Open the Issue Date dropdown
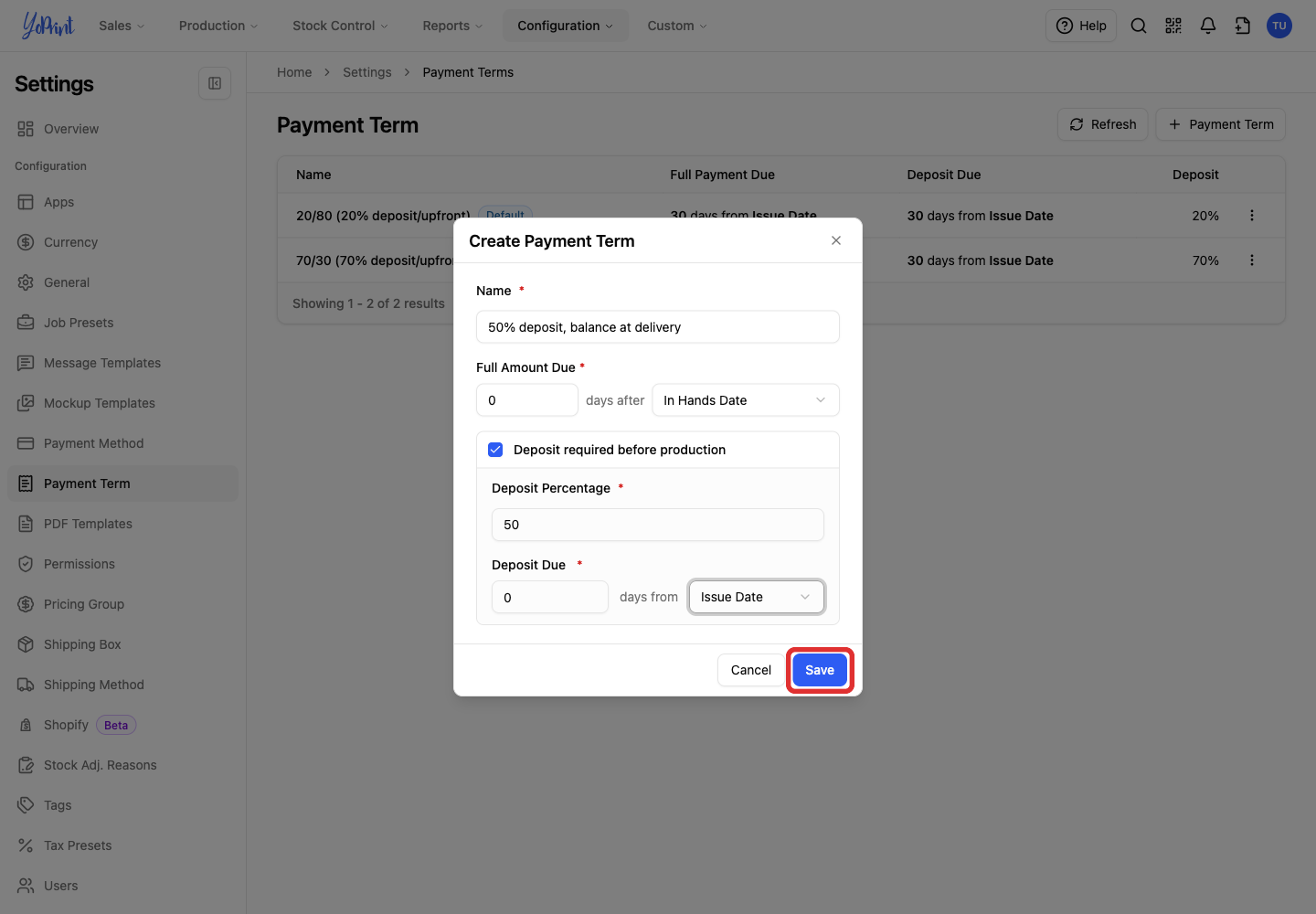 click(x=757, y=597)
